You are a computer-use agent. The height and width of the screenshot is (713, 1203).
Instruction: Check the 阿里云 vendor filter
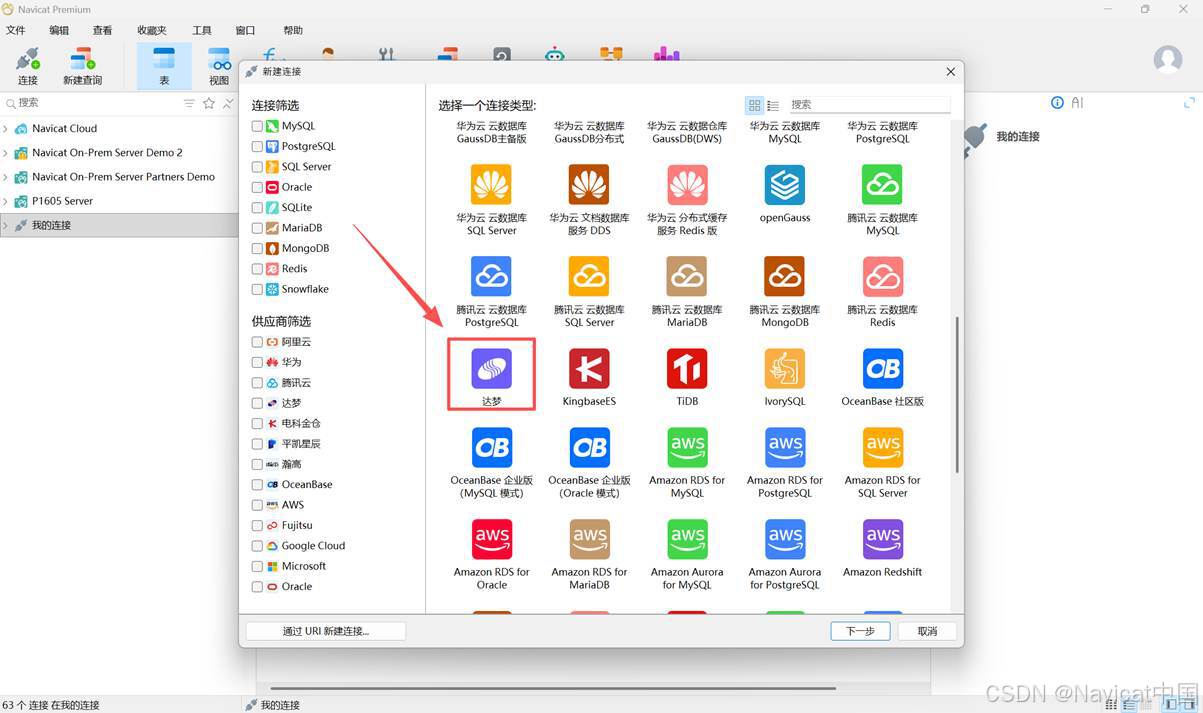257,342
